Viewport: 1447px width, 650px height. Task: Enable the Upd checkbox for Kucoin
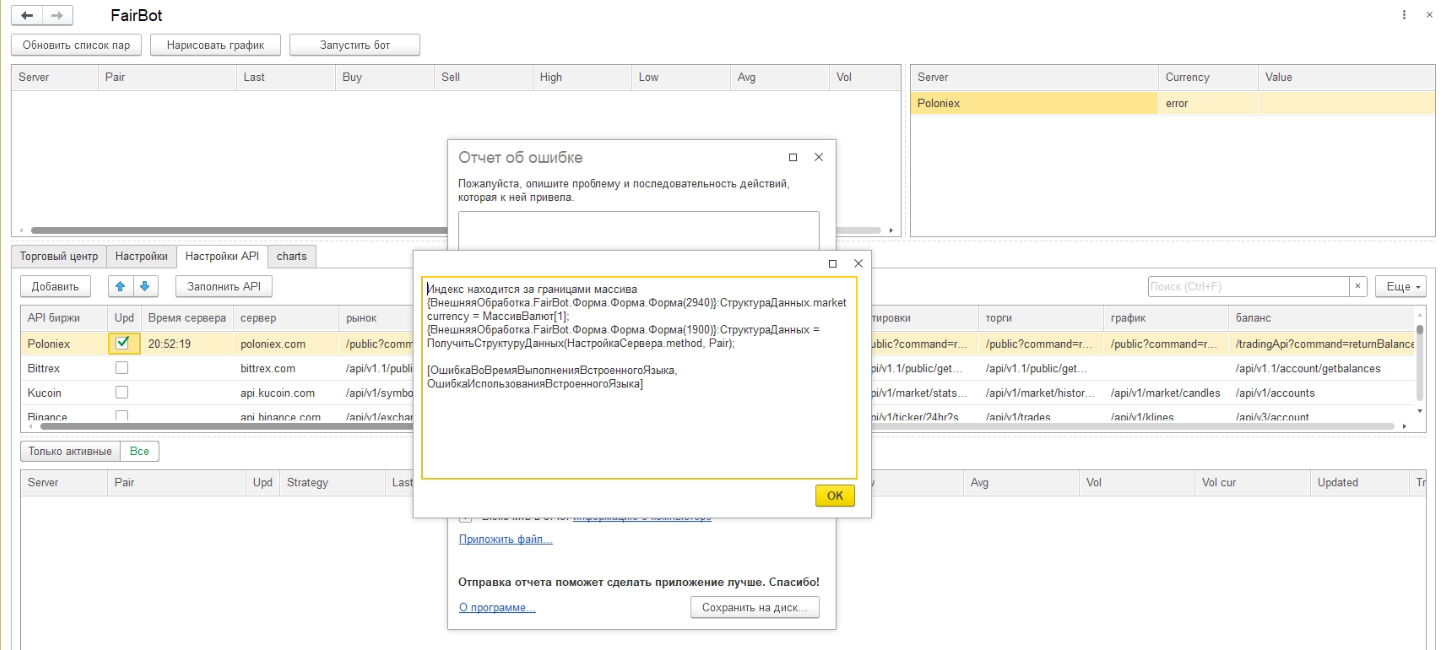pyautogui.click(x=122, y=393)
